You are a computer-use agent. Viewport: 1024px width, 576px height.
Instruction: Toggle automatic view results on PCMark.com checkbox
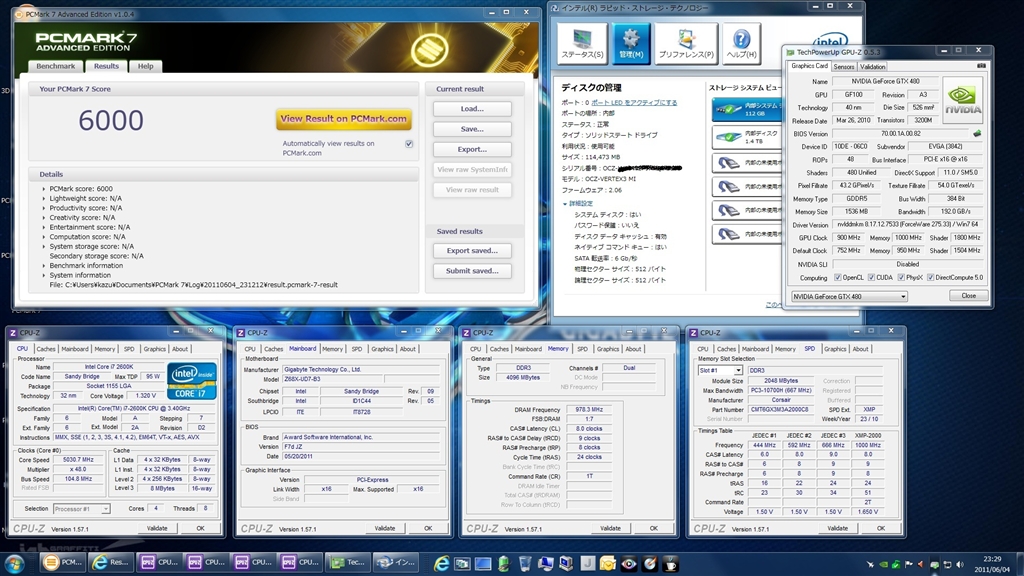pyautogui.click(x=409, y=144)
